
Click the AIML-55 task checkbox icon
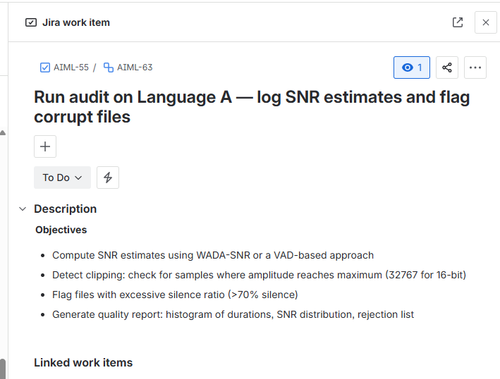(45, 68)
